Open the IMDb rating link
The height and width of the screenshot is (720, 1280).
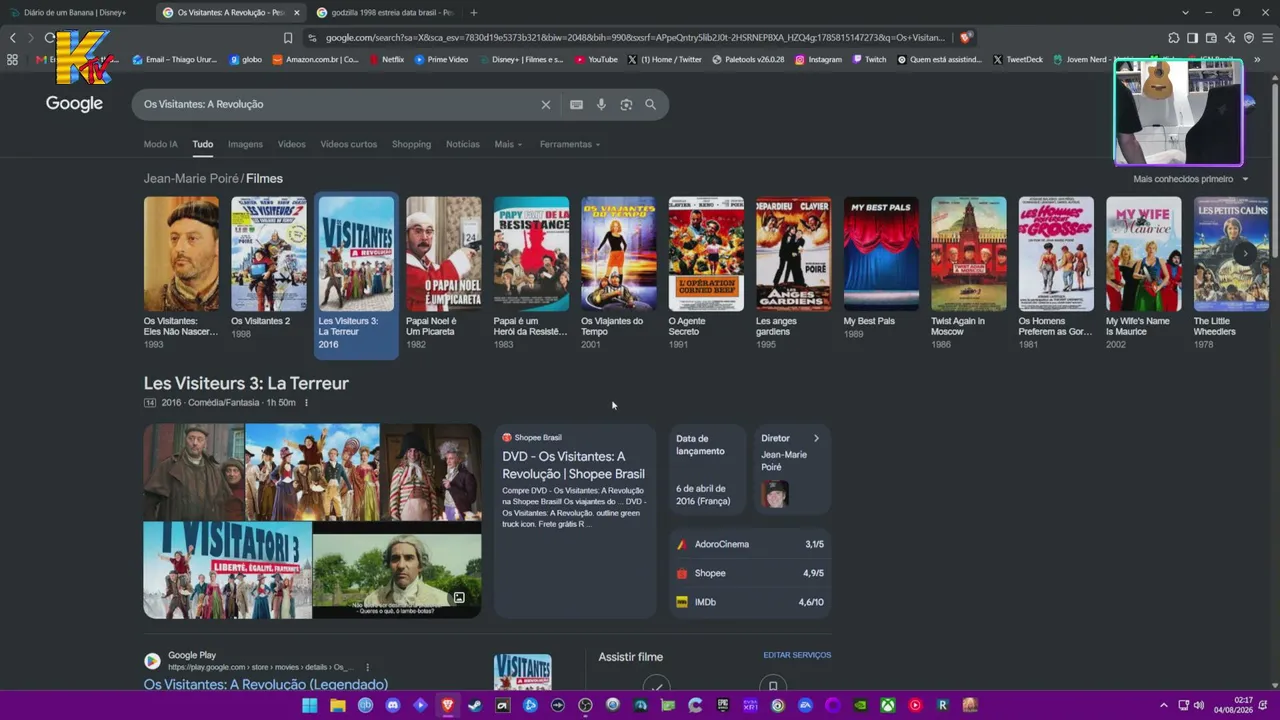point(750,602)
